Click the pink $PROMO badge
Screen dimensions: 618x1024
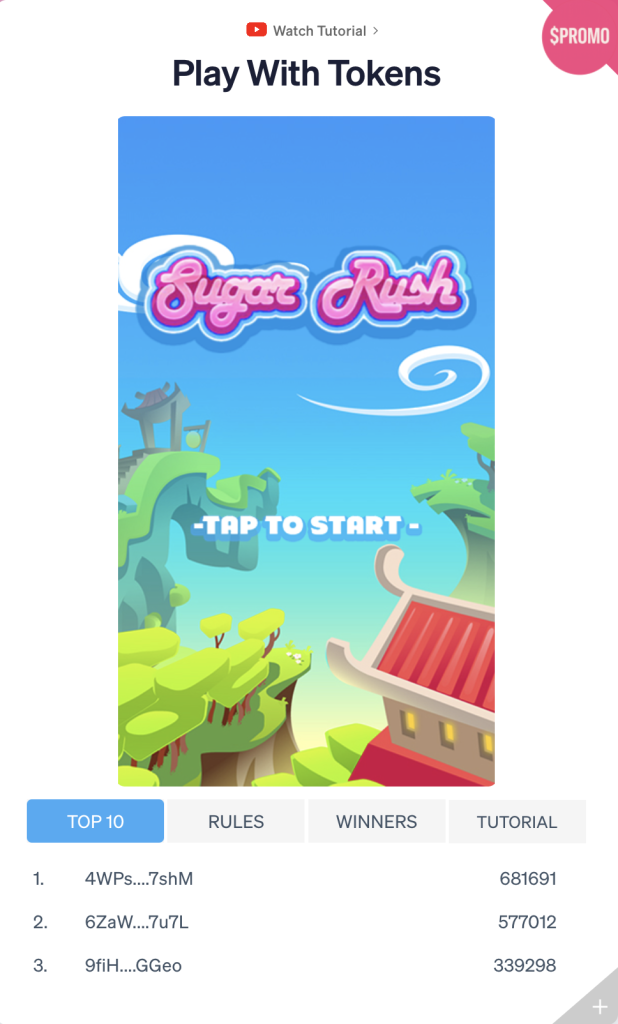pos(579,36)
